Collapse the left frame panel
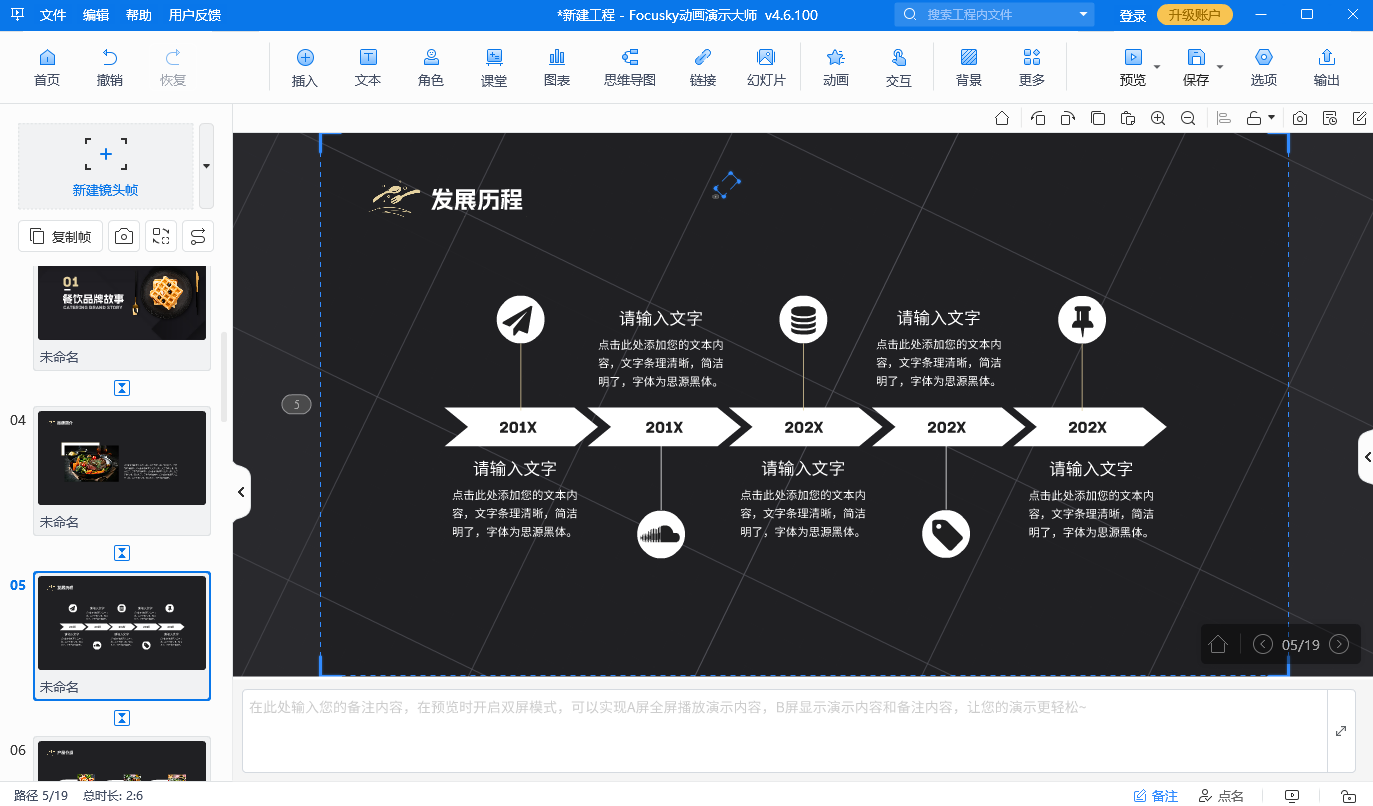1373x806 pixels. pyautogui.click(x=241, y=491)
